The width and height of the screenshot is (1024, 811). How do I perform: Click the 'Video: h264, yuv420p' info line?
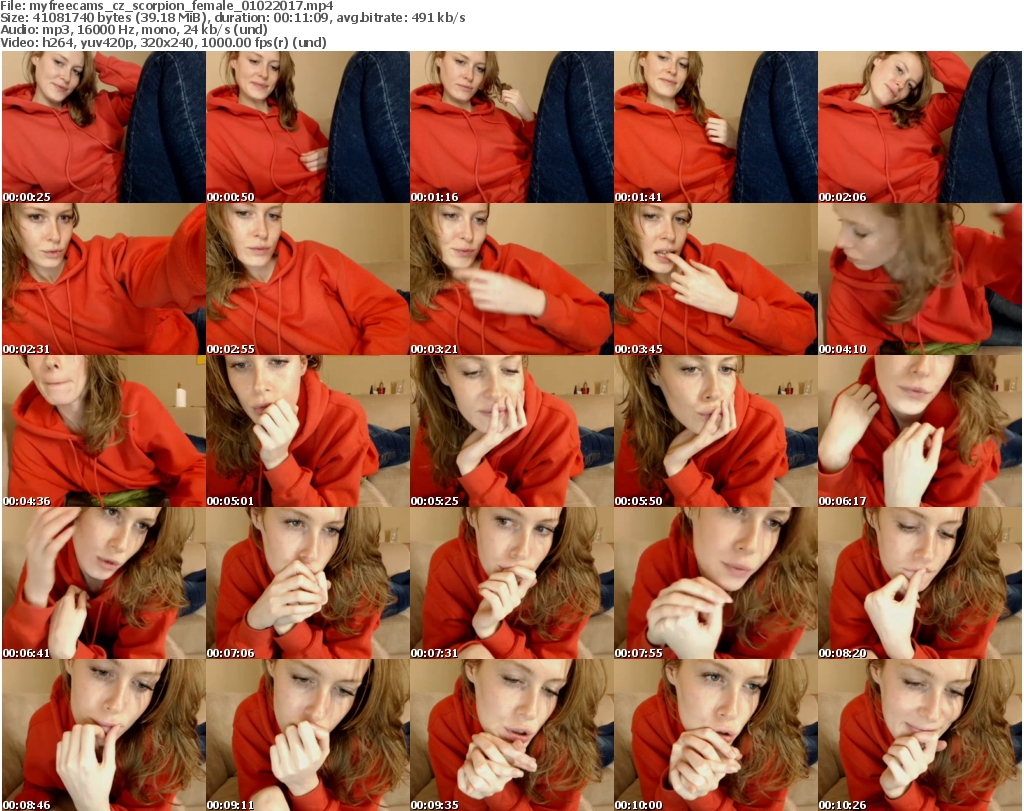163,42
